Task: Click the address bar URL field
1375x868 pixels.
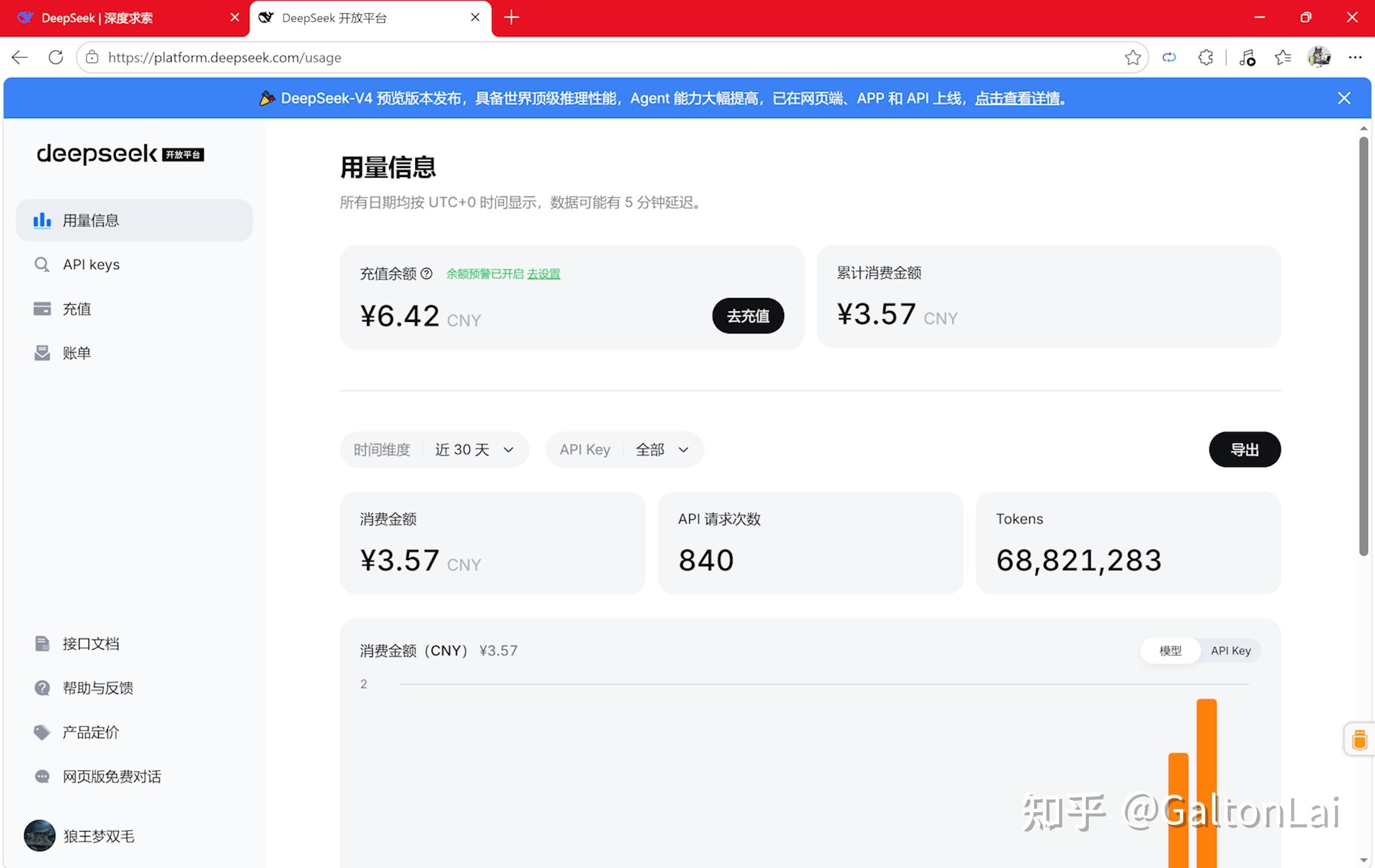Action: 612,58
